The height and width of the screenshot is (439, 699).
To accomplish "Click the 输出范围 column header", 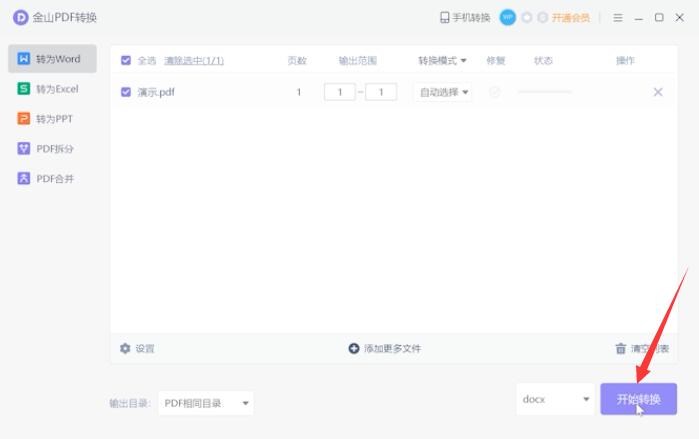I will [358, 60].
